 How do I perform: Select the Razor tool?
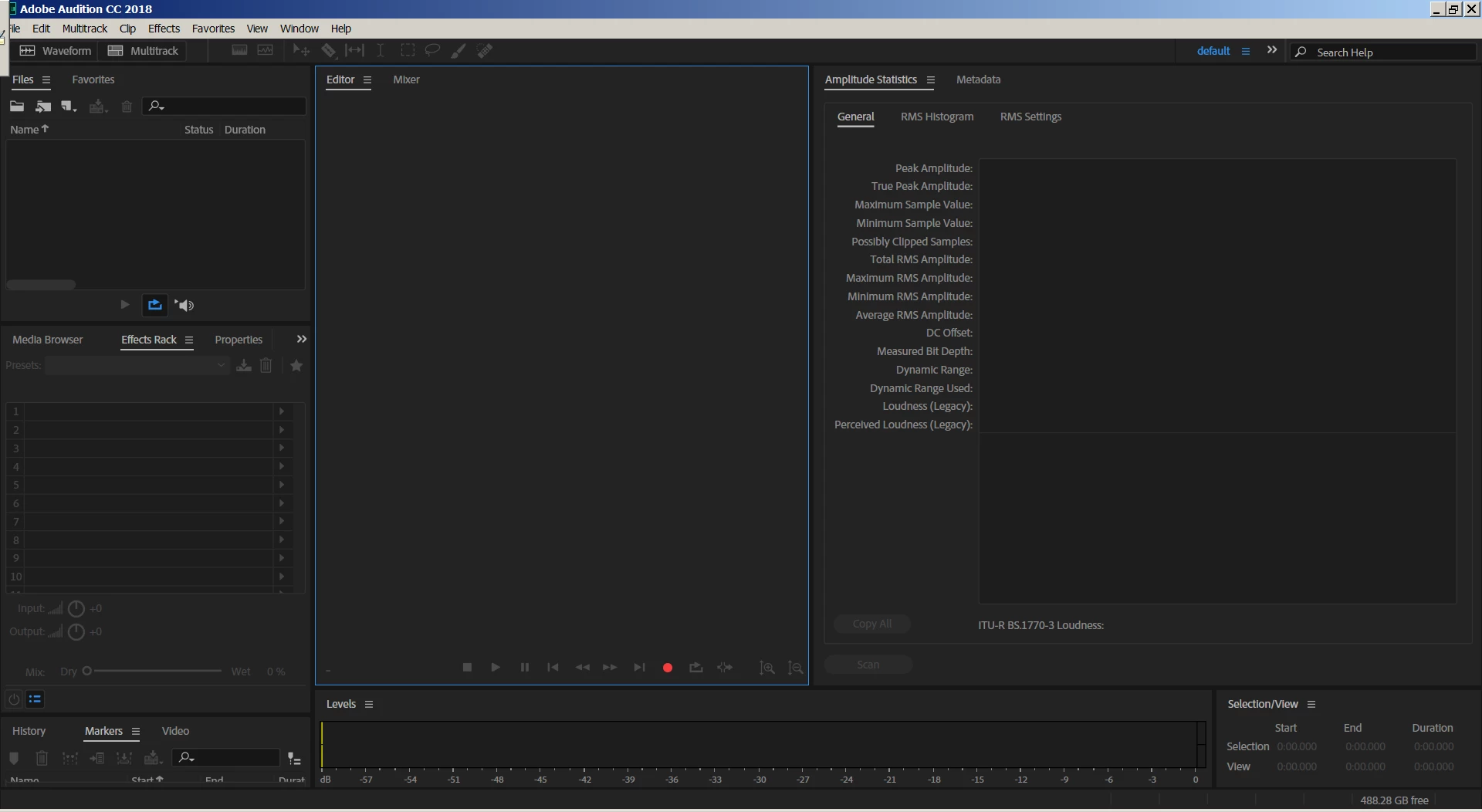coord(328,51)
